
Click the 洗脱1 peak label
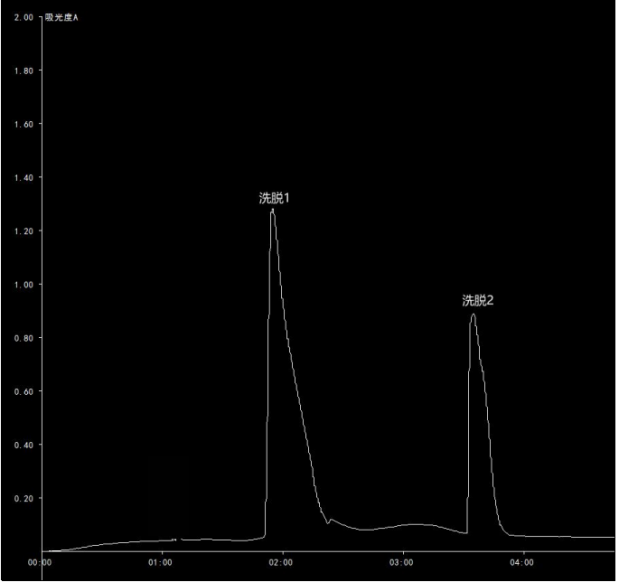274,198
